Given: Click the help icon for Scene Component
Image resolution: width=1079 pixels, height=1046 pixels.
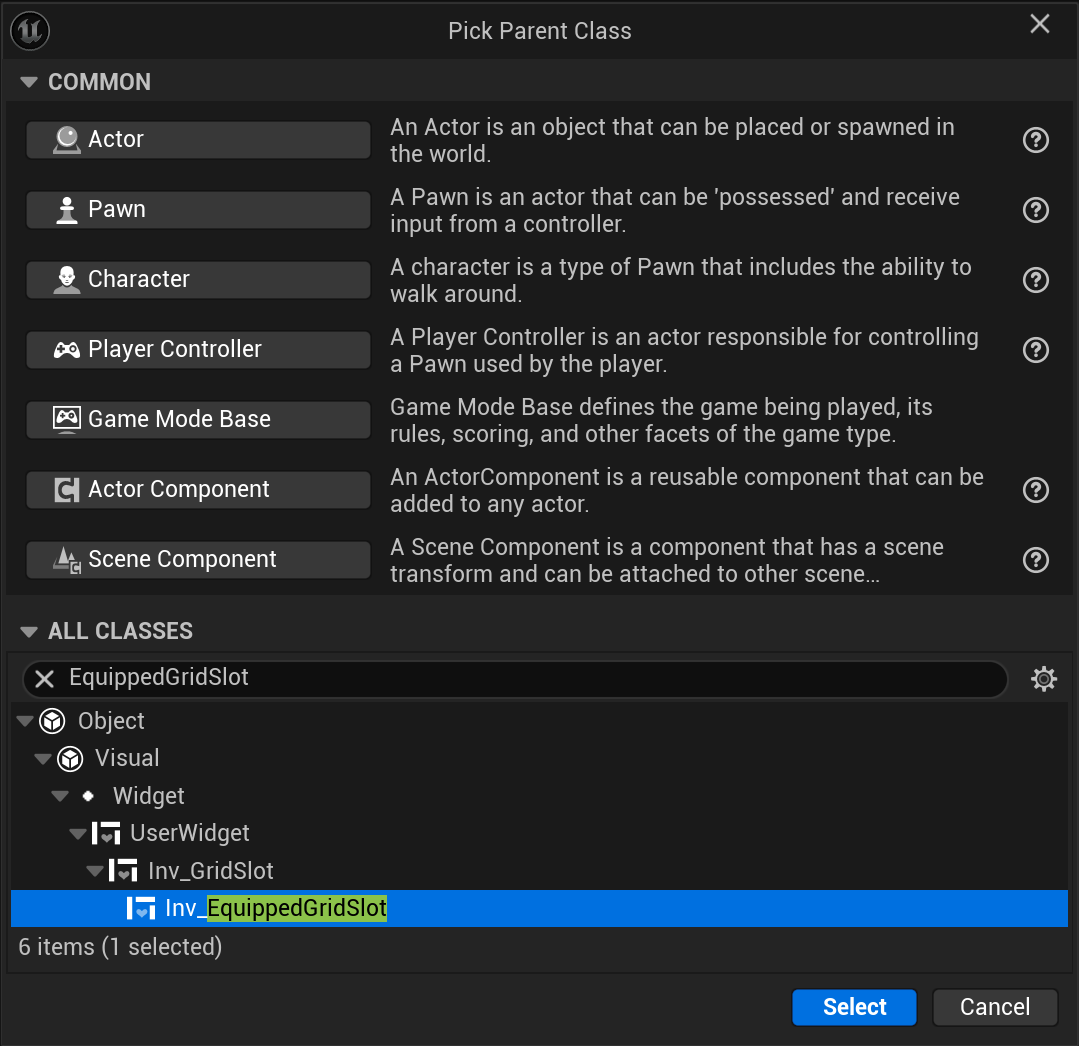Looking at the screenshot, I should pos(1036,560).
